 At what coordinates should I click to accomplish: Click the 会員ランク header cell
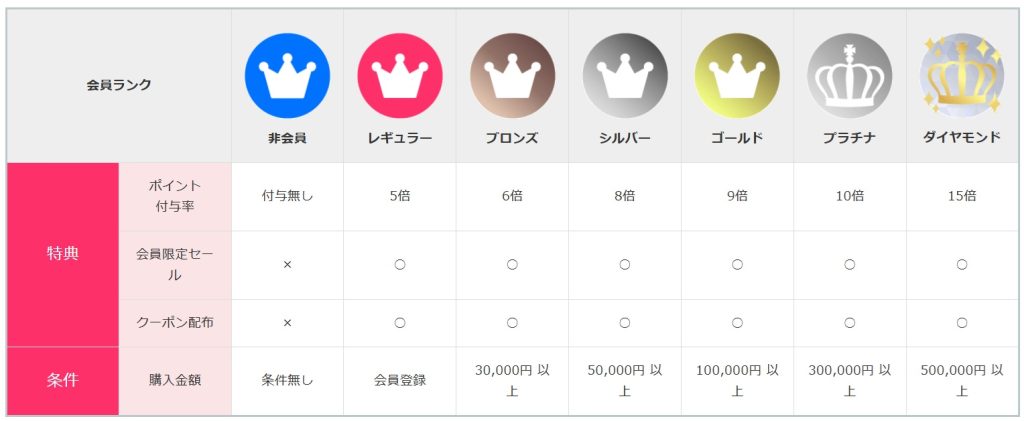(x=119, y=85)
